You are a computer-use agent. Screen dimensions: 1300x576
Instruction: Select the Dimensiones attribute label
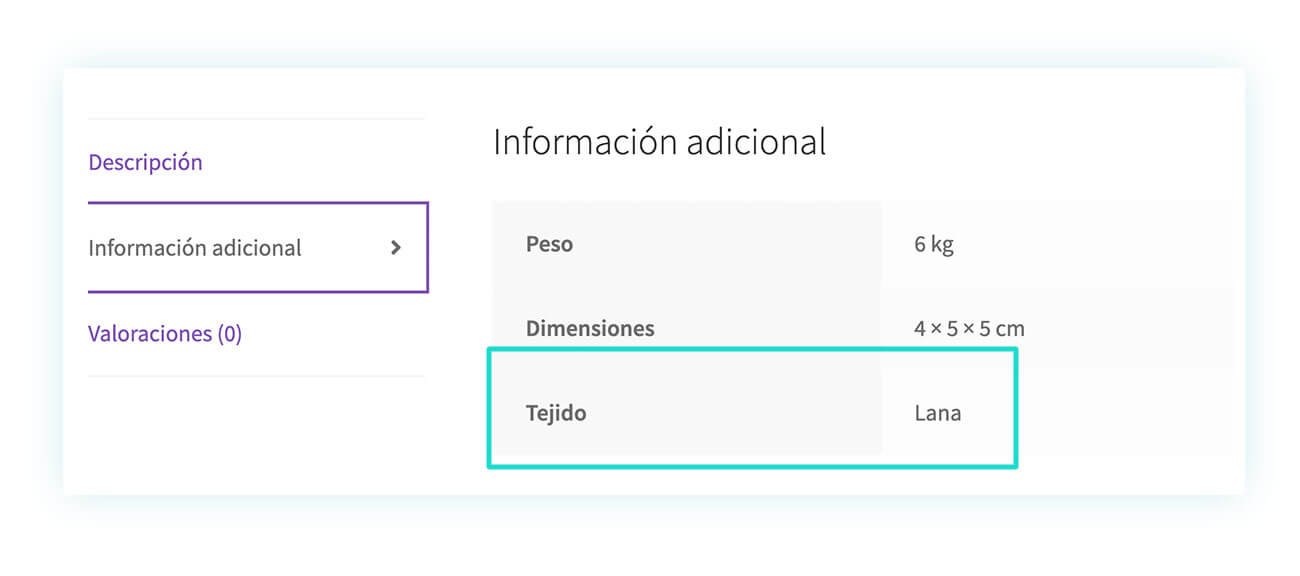pos(590,328)
